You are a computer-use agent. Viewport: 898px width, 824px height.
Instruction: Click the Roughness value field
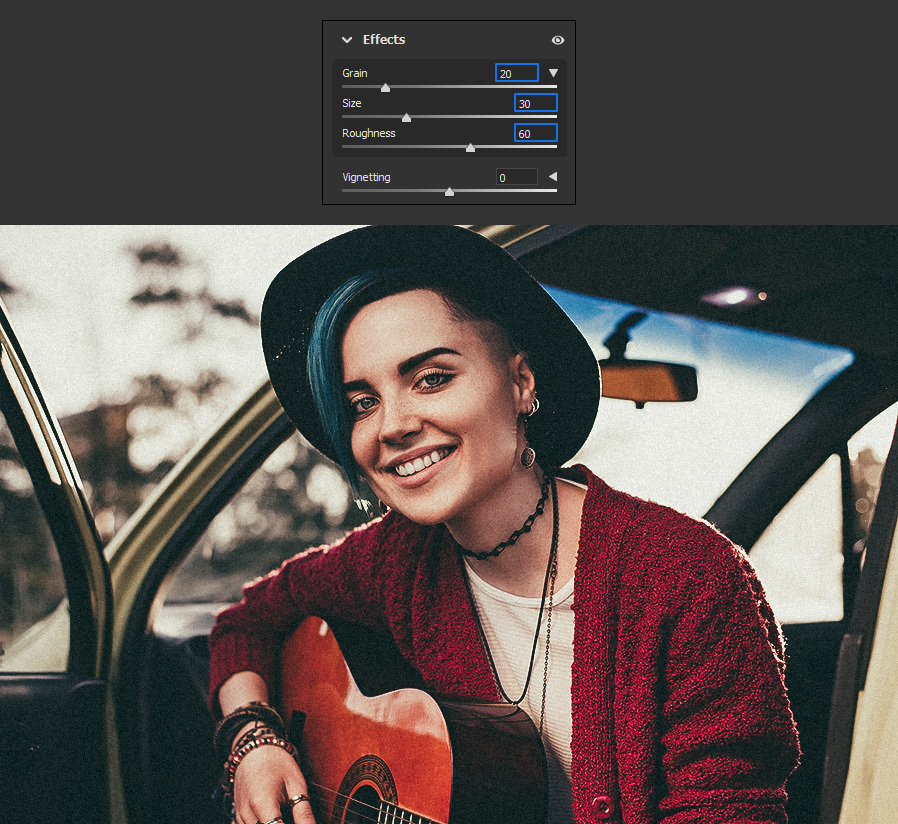535,133
